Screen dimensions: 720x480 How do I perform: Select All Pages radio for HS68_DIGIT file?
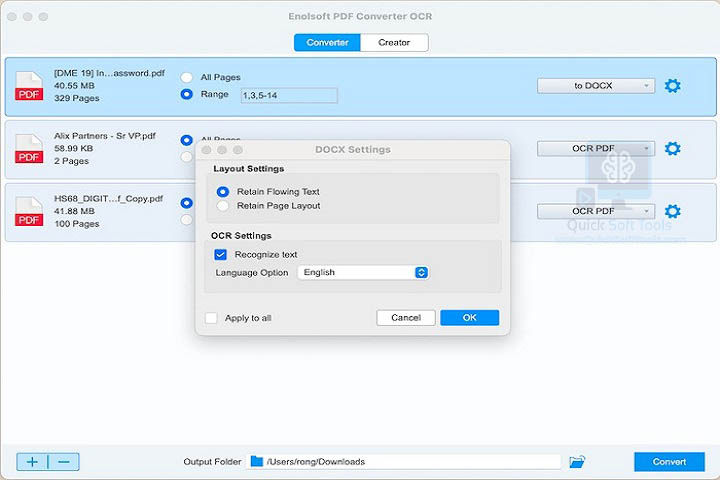(x=186, y=203)
